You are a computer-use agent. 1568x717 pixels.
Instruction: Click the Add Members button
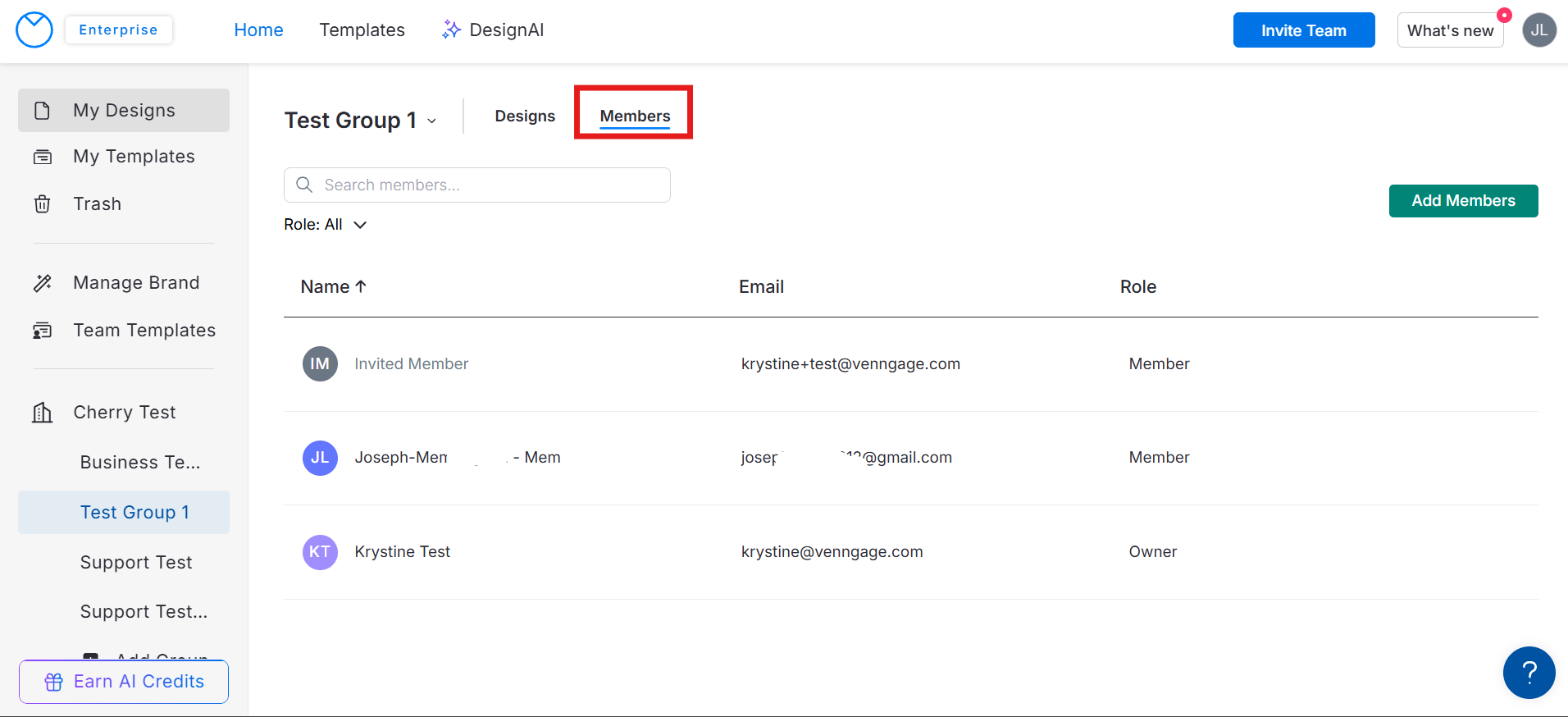point(1464,201)
